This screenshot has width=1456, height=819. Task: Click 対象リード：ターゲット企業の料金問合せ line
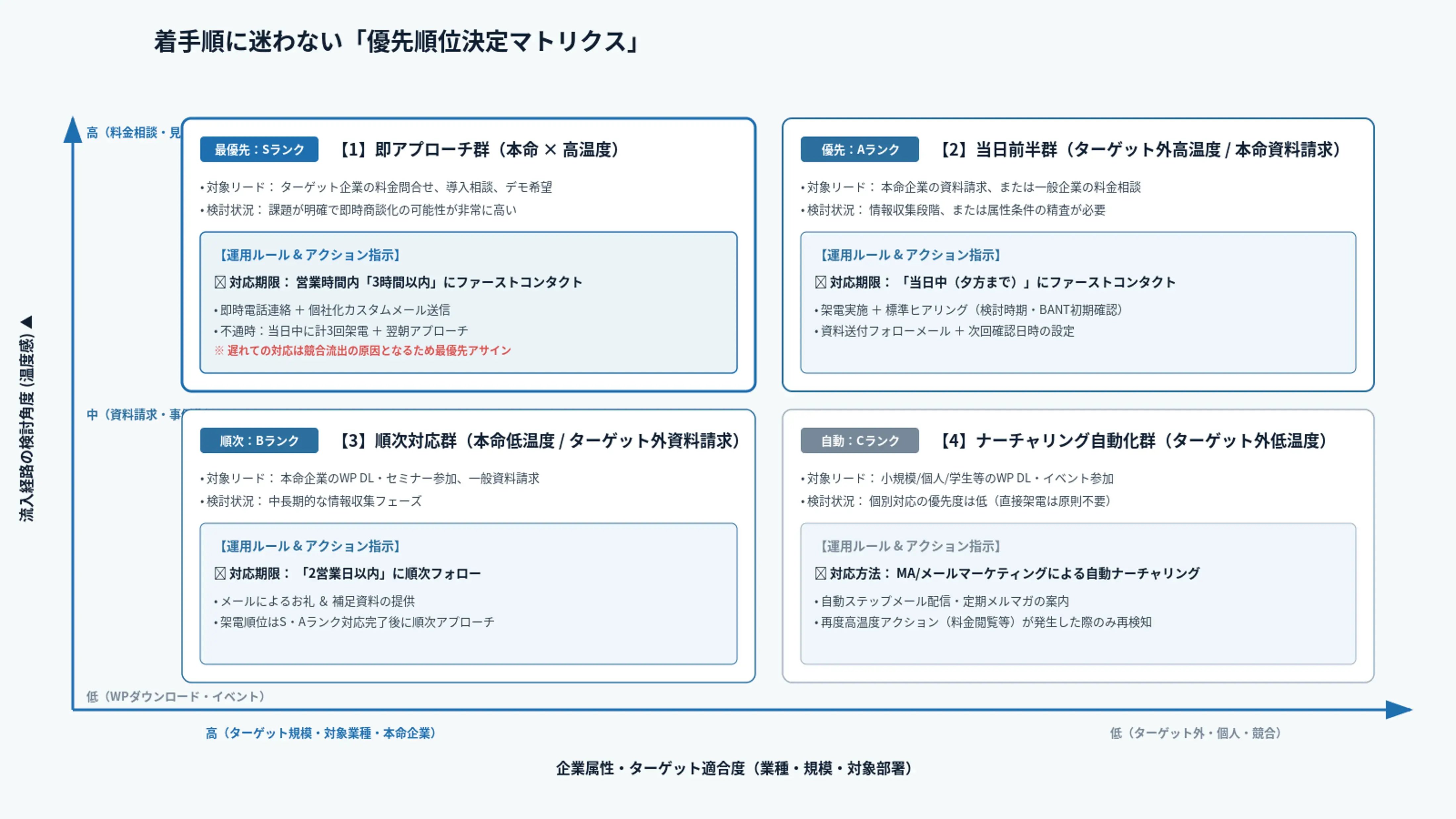[376, 187]
